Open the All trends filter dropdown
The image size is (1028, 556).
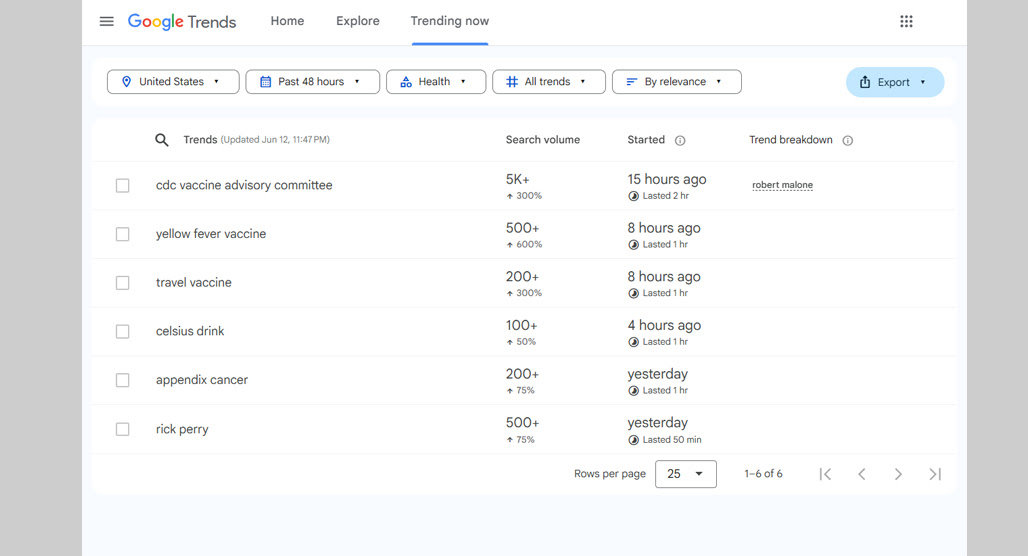click(x=549, y=82)
